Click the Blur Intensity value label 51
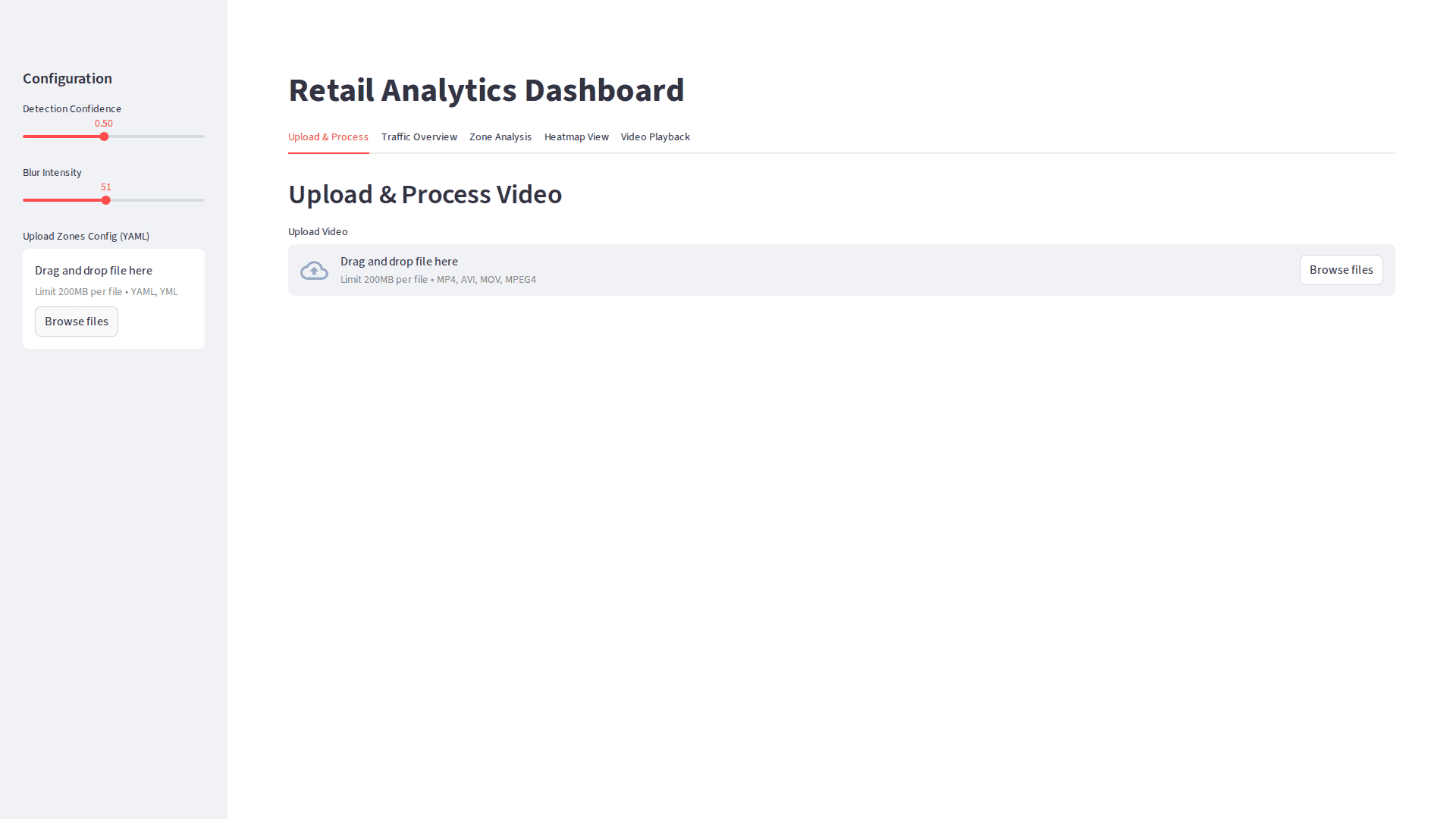 [105, 187]
